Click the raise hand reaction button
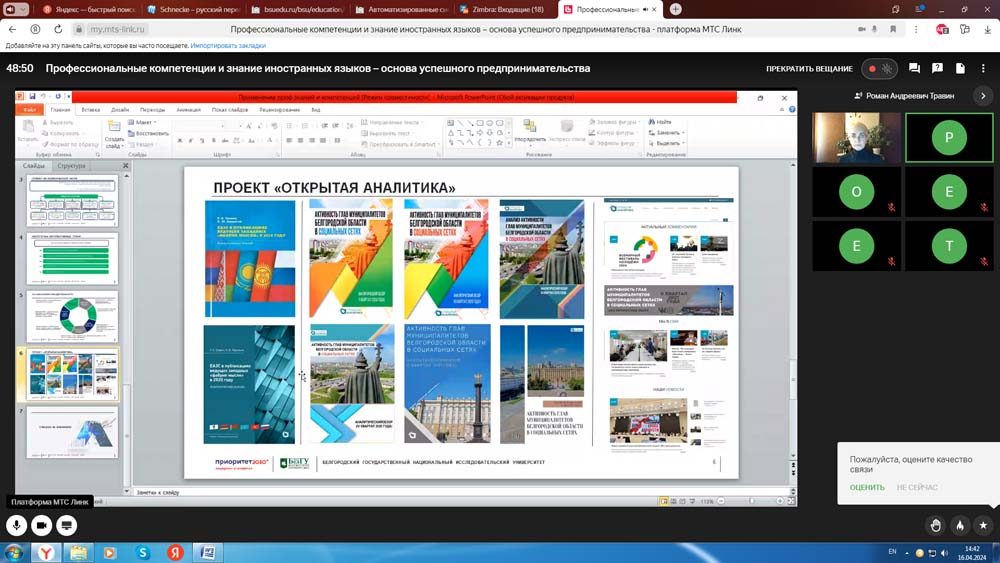1000x563 pixels. (936, 525)
